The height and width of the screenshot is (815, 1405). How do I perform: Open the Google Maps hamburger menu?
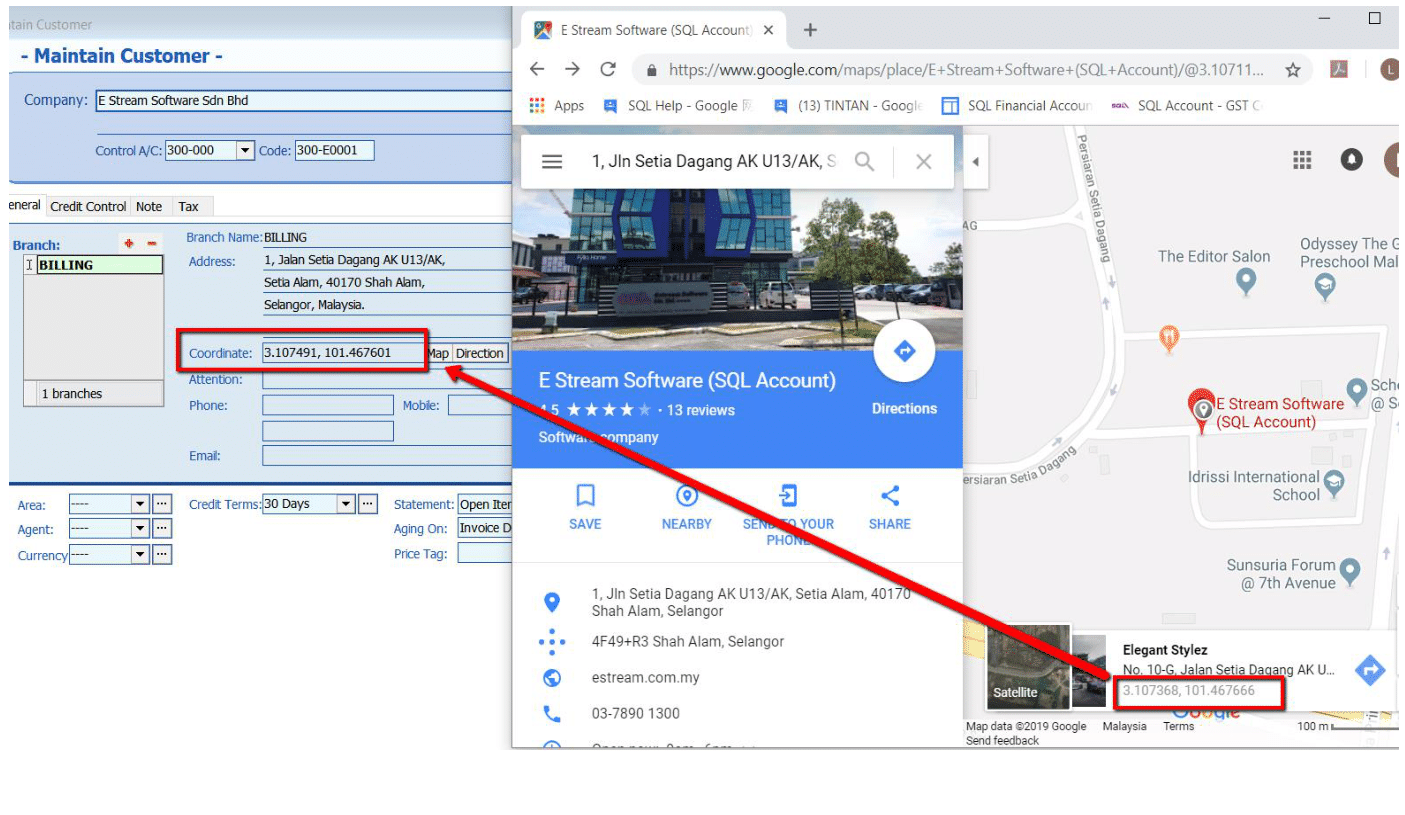point(552,162)
